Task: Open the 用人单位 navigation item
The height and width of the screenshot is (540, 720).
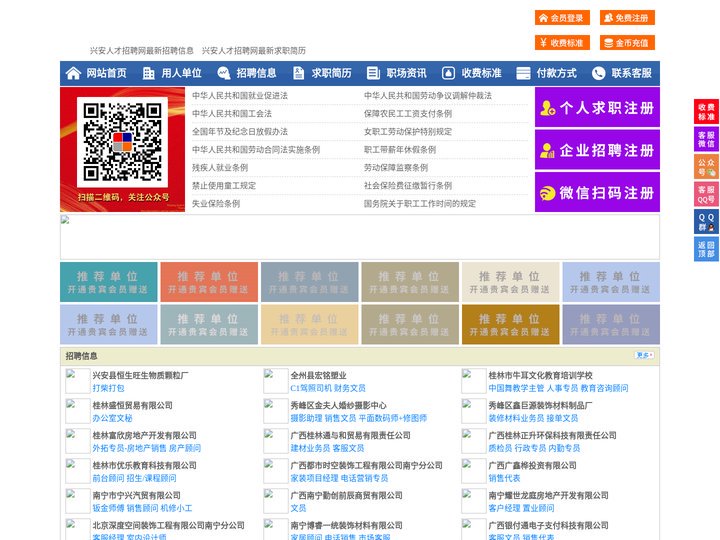Action: coord(181,73)
